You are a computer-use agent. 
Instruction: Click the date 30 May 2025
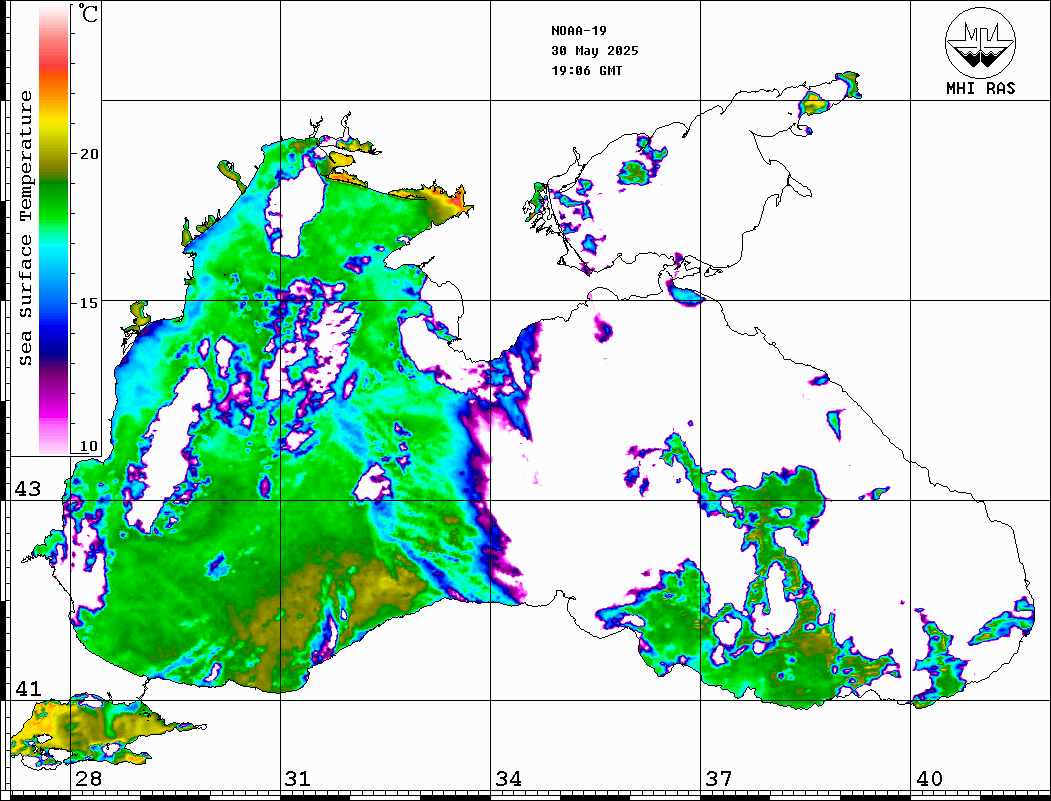point(595,50)
